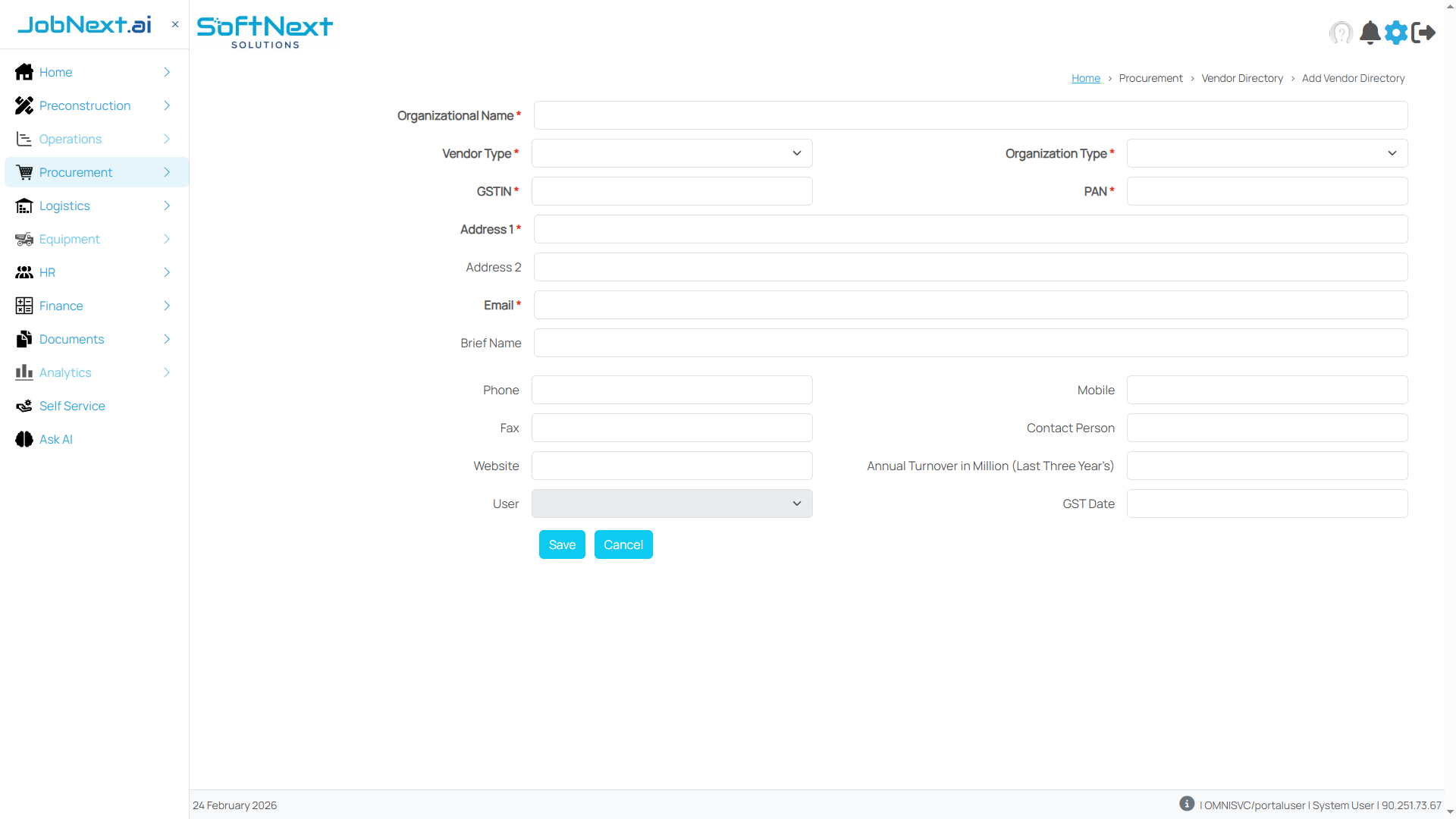This screenshot has height=819, width=1456.
Task: Open the settings gear icon
Action: [x=1397, y=33]
